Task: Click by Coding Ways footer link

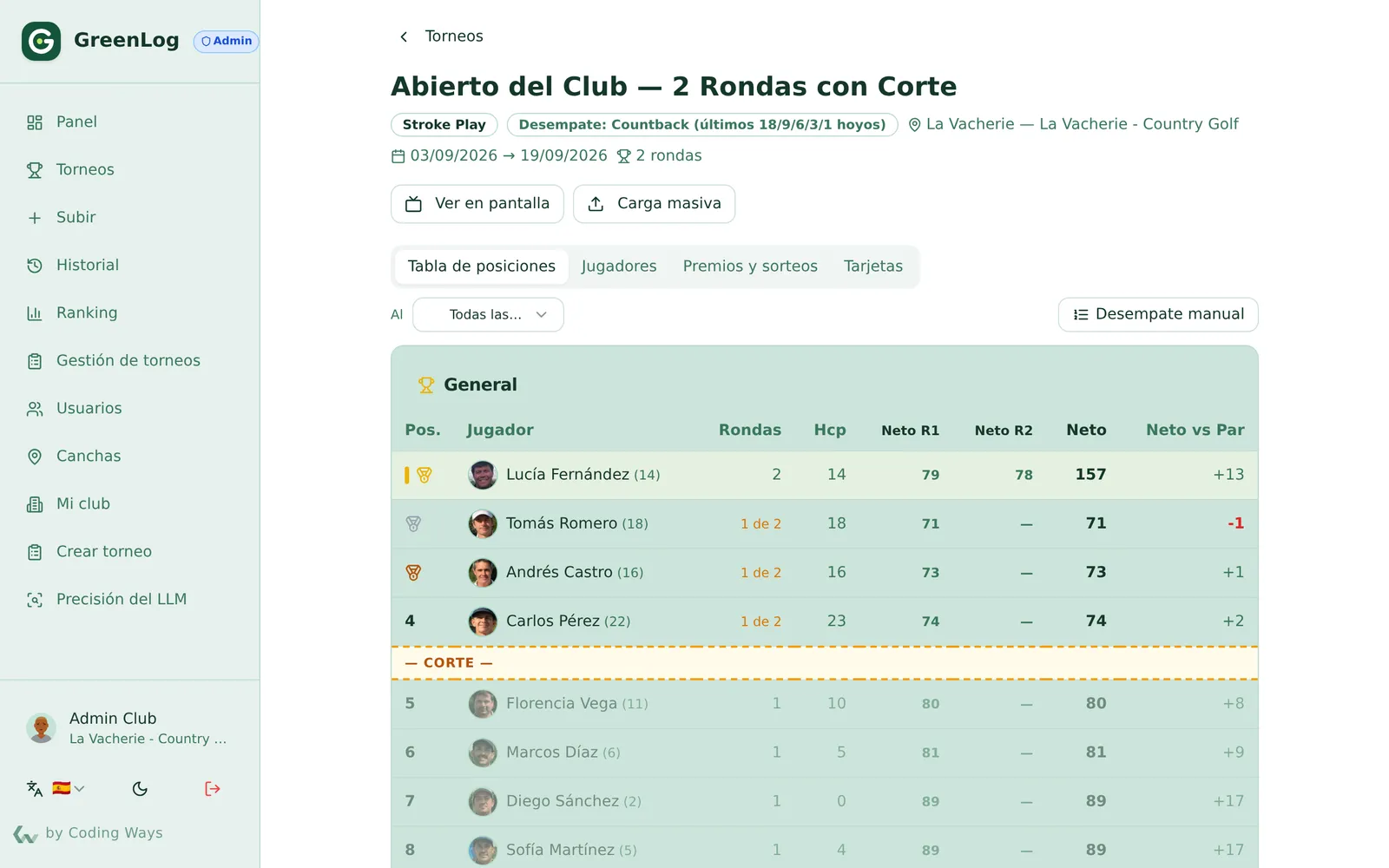Action: (89, 833)
